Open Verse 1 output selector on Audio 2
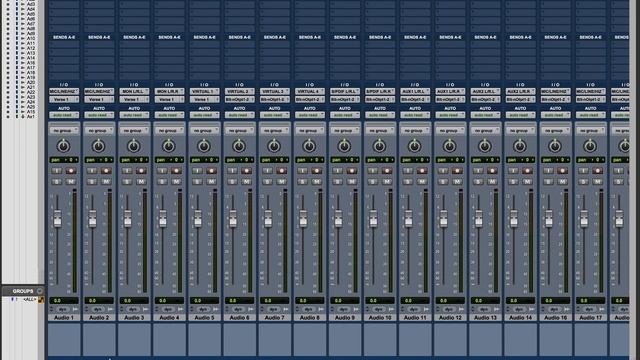This screenshot has height=360, width=640. (99, 100)
